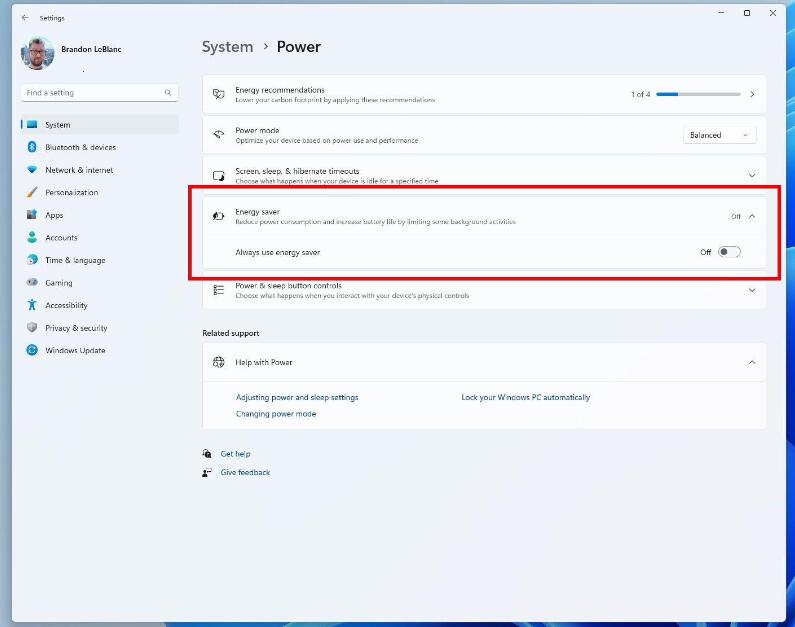Expand Power & sleep button controls

(752, 290)
